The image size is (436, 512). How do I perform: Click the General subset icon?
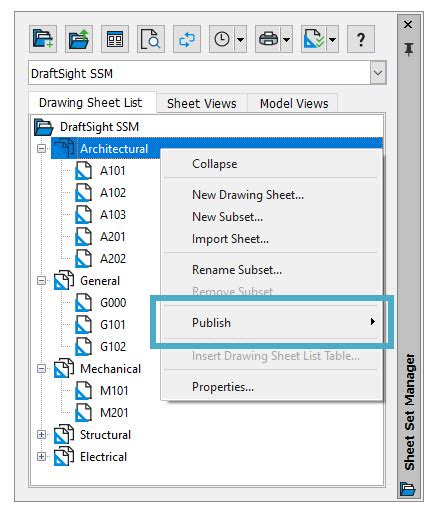click(x=64, y=280)
